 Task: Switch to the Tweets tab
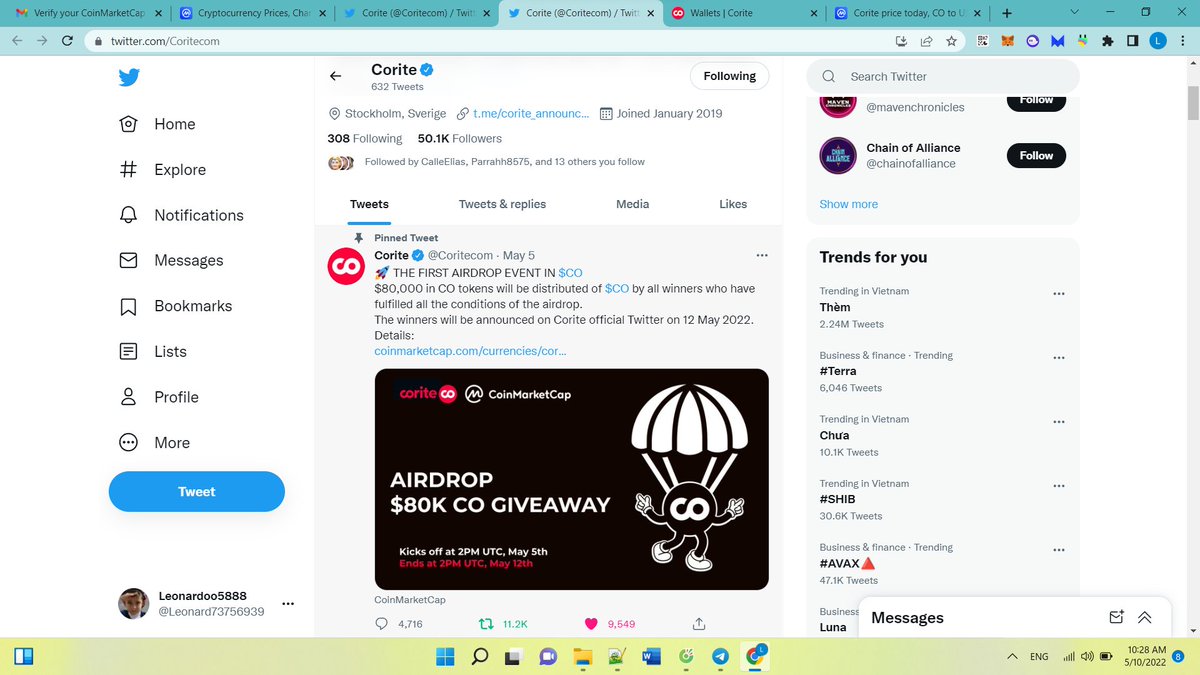369,204
